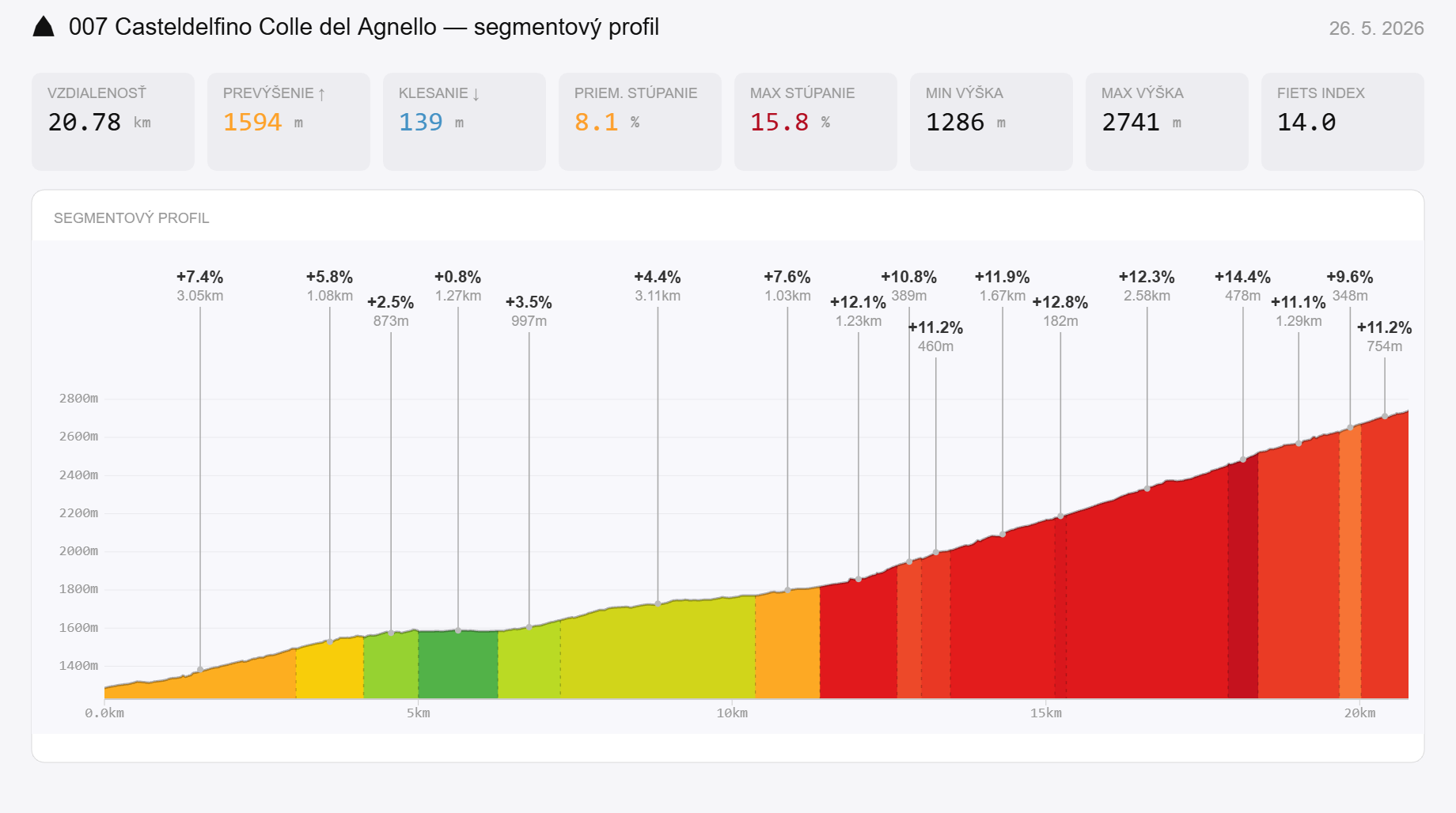Click the 1400m elevation axis label
This screenshot has width=1456, height=813.
[x=78, y=666]
